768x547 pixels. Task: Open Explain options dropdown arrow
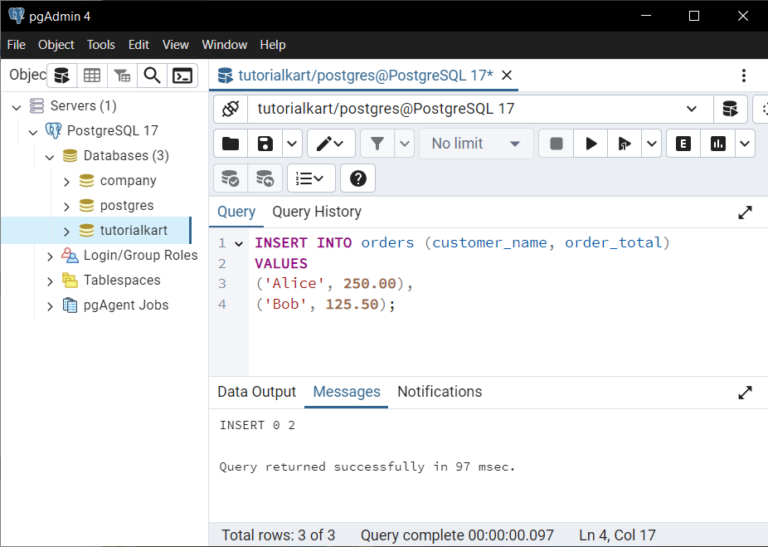pyautogui.click(x=745, y=143)
